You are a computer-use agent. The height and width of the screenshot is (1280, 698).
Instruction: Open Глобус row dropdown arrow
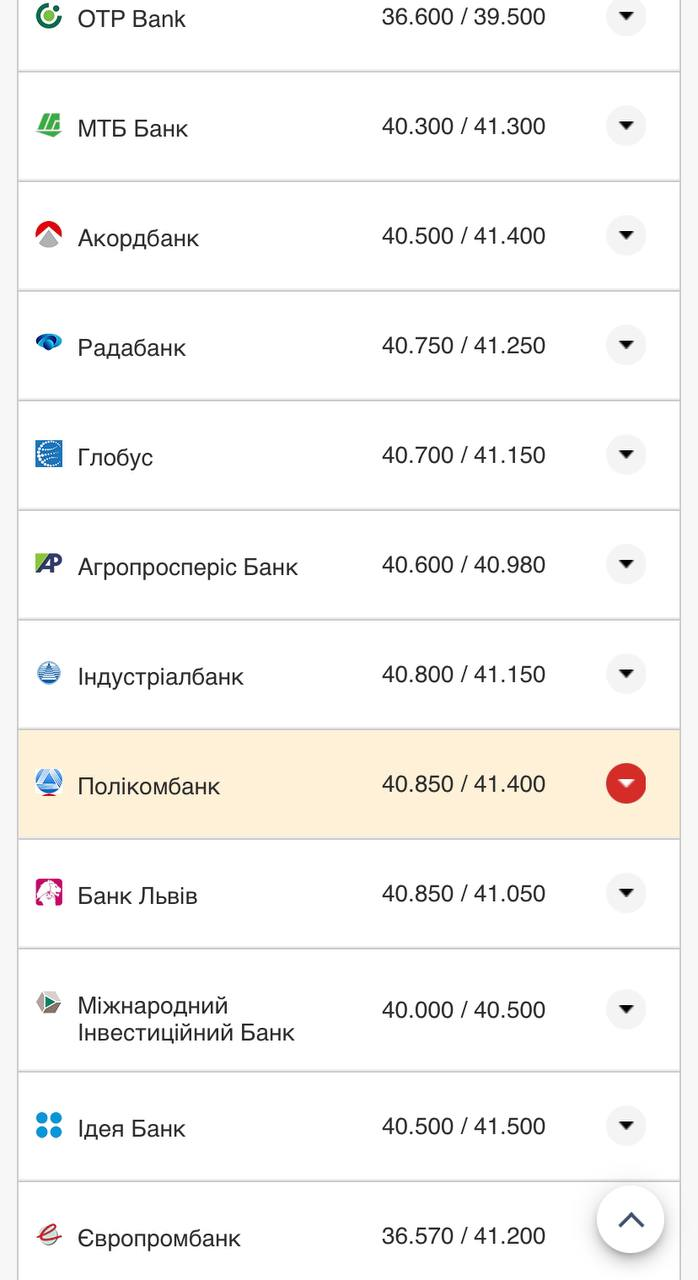pyautogui.click(x=626, y=455)
